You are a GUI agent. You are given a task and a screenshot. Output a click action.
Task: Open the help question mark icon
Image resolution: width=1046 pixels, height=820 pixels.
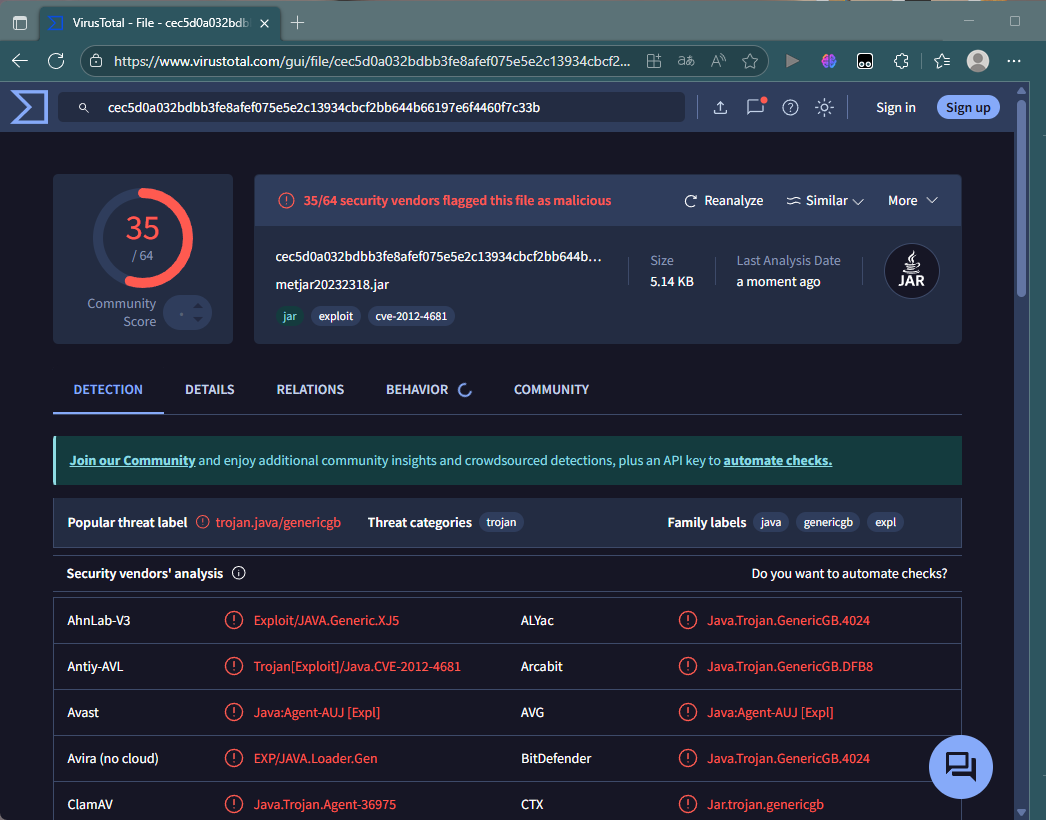tap(791, 107)
